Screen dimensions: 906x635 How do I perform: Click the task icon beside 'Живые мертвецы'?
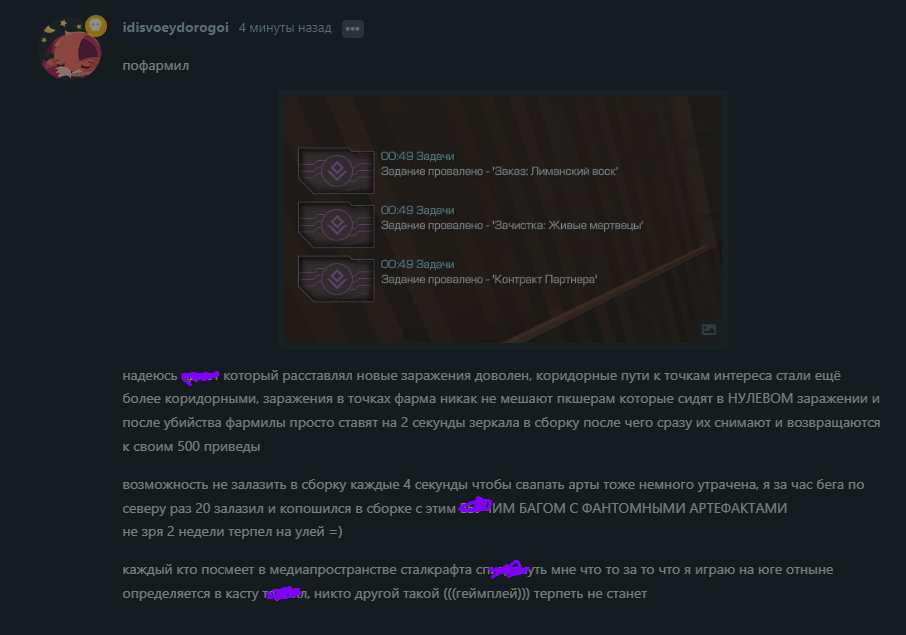tap(336, 224)
